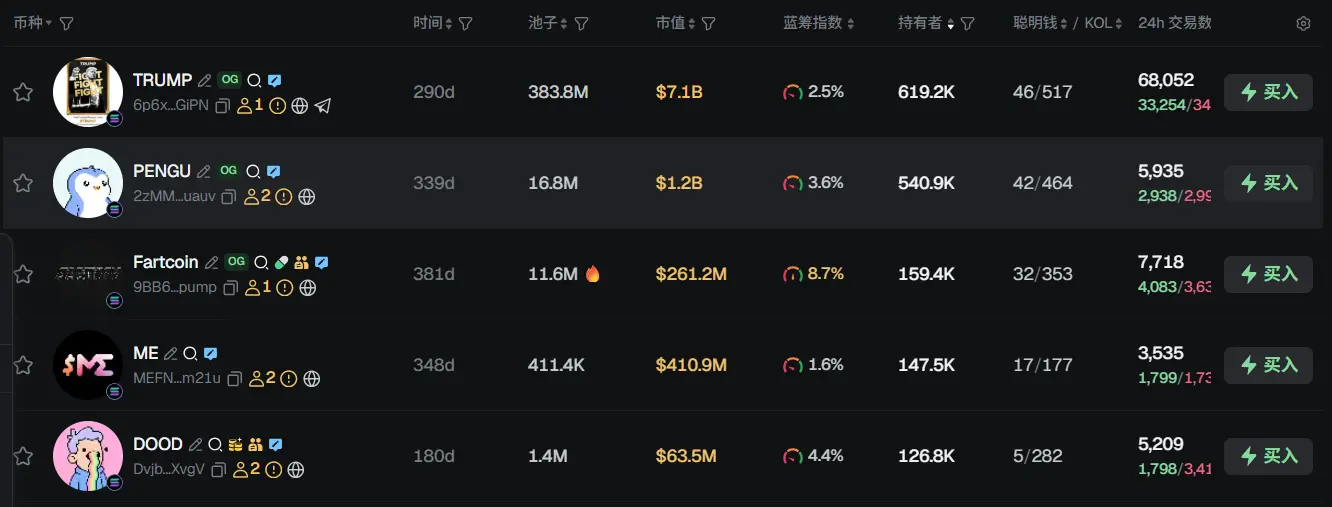Open TRUMP's Telegram link icon

pyautogui.click(x=322, y=105)
